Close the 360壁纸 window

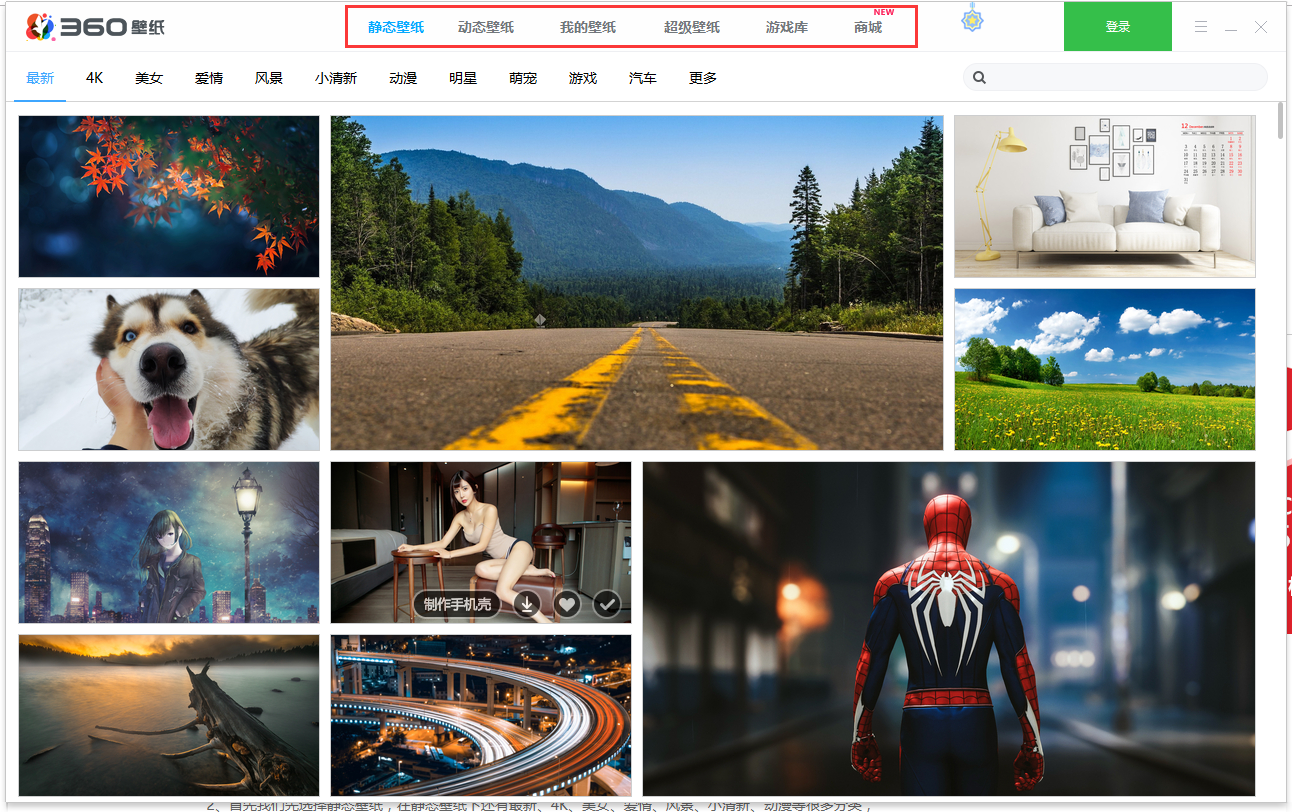(x=1261, y=27)
